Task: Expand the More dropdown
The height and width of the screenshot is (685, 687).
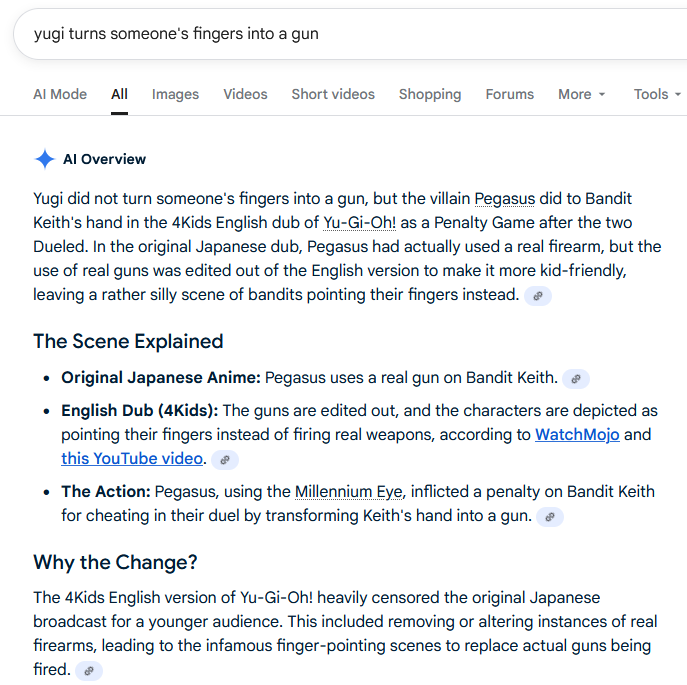Action: 581,94
